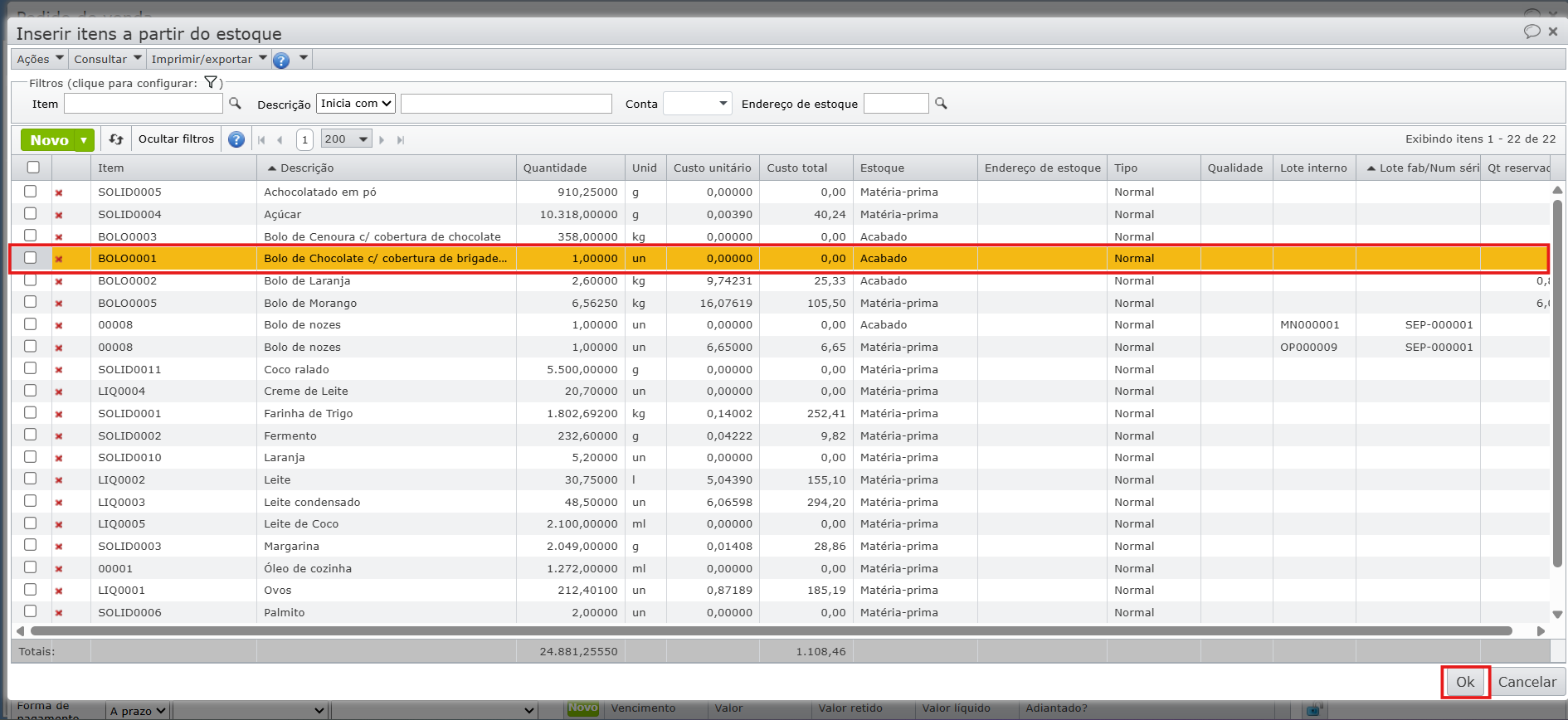Open the help icon after Imprimir/exportar
Viewport: 1568px width, 720px height.
pos(281,60)
